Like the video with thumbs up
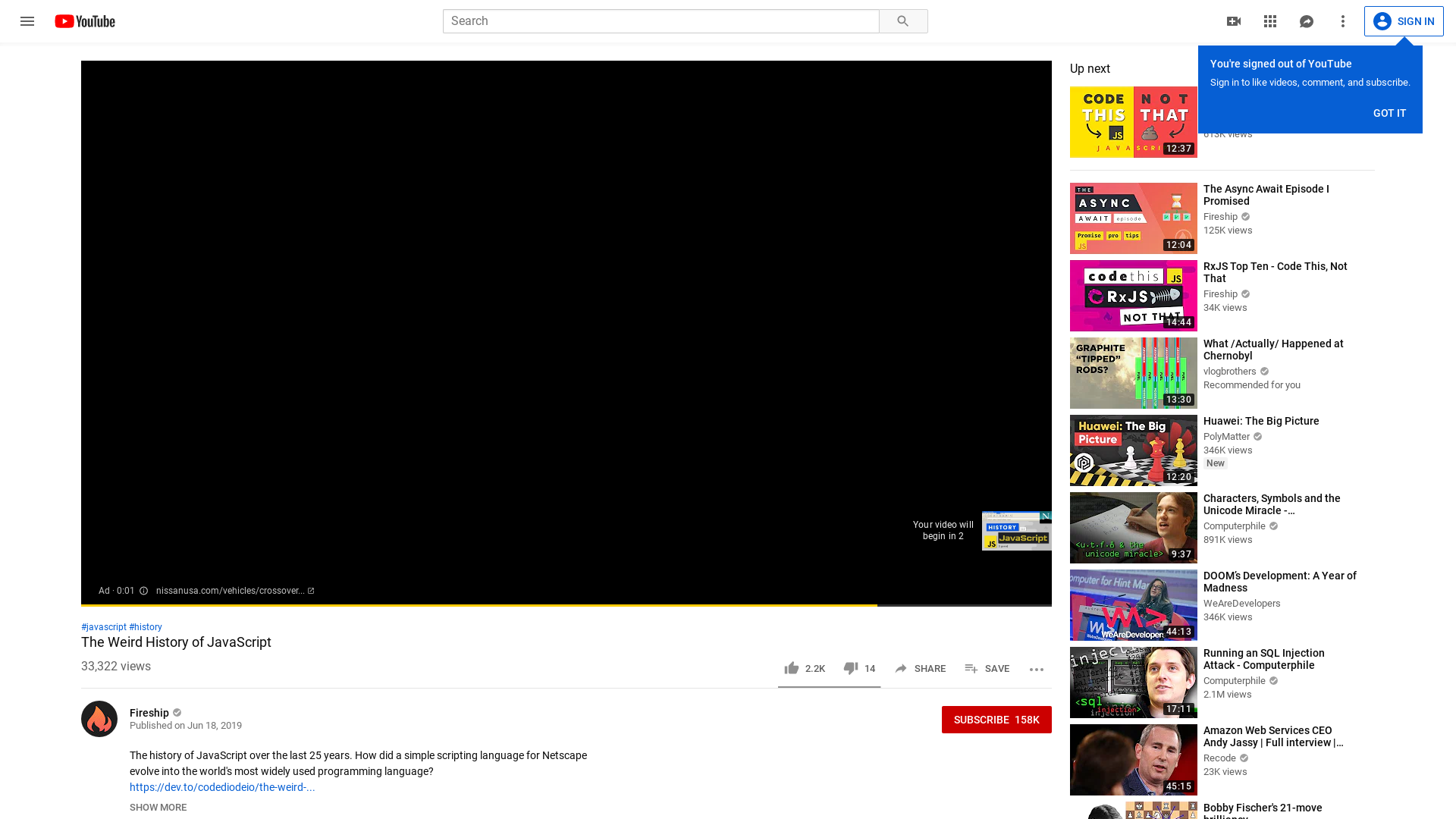This screenshot has width=1456, height=819. (792, 668)
